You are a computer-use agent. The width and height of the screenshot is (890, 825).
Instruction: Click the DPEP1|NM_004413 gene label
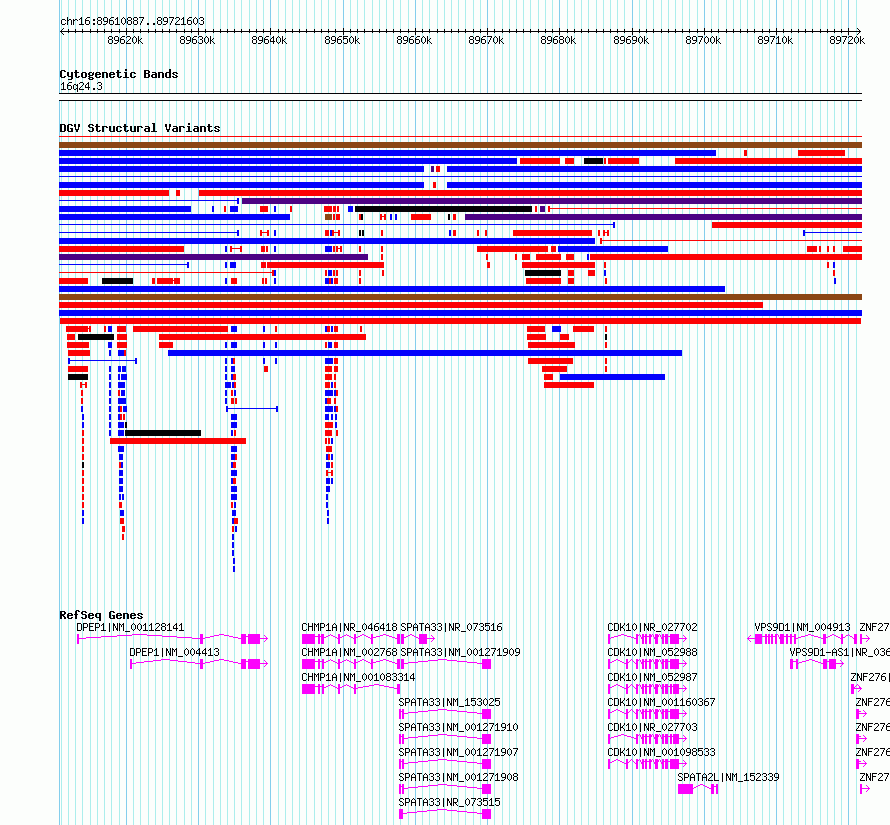pos(174,652)
